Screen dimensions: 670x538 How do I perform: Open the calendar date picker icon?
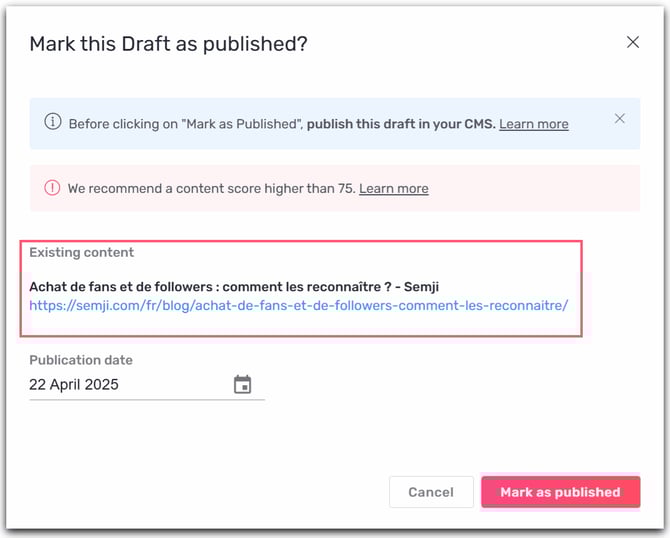pyautogui.click(x=242, y=384)
